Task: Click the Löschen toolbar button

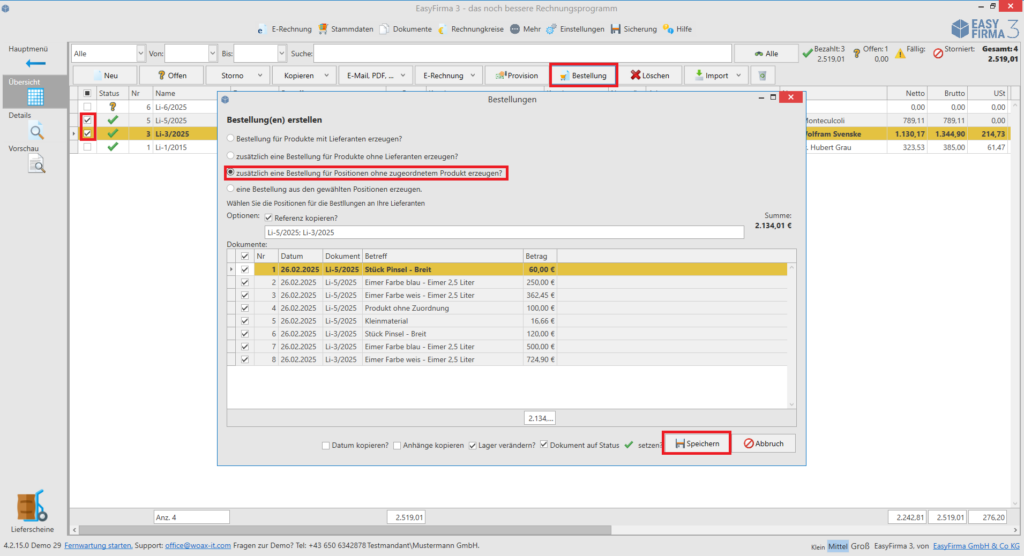Action: click(650, 76)
